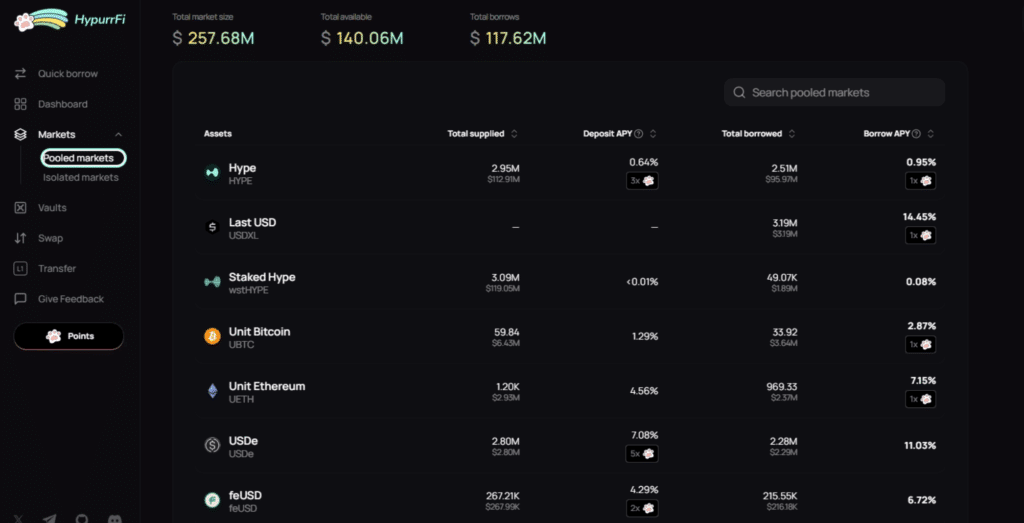Click the feUSD token icon
1024x523 pixels.
(x=212, y=500)
